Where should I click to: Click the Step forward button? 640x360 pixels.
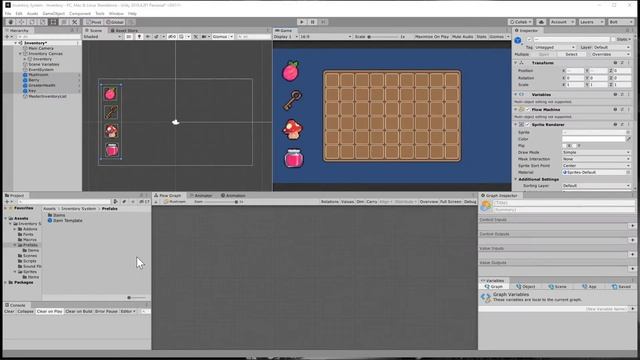(x=323, y=22)
